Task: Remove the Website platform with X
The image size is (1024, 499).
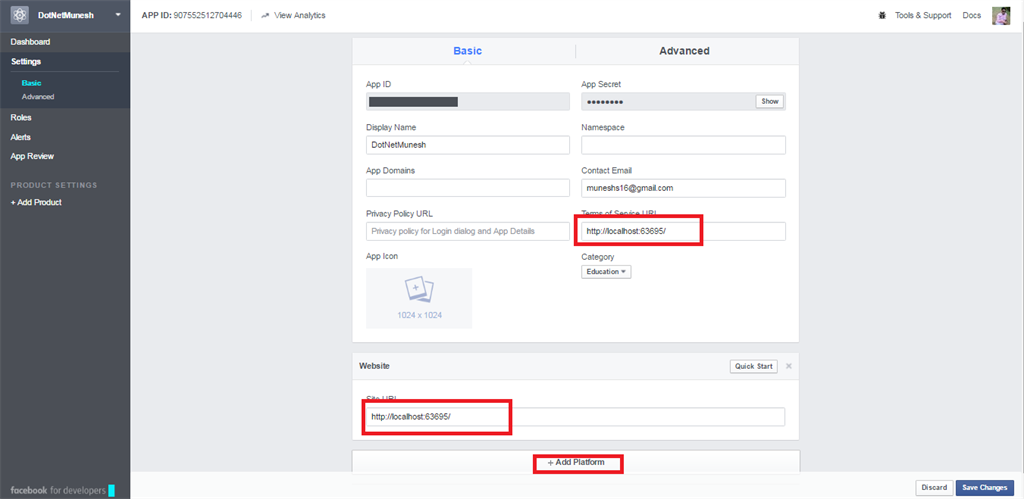Action: [789, 366]
